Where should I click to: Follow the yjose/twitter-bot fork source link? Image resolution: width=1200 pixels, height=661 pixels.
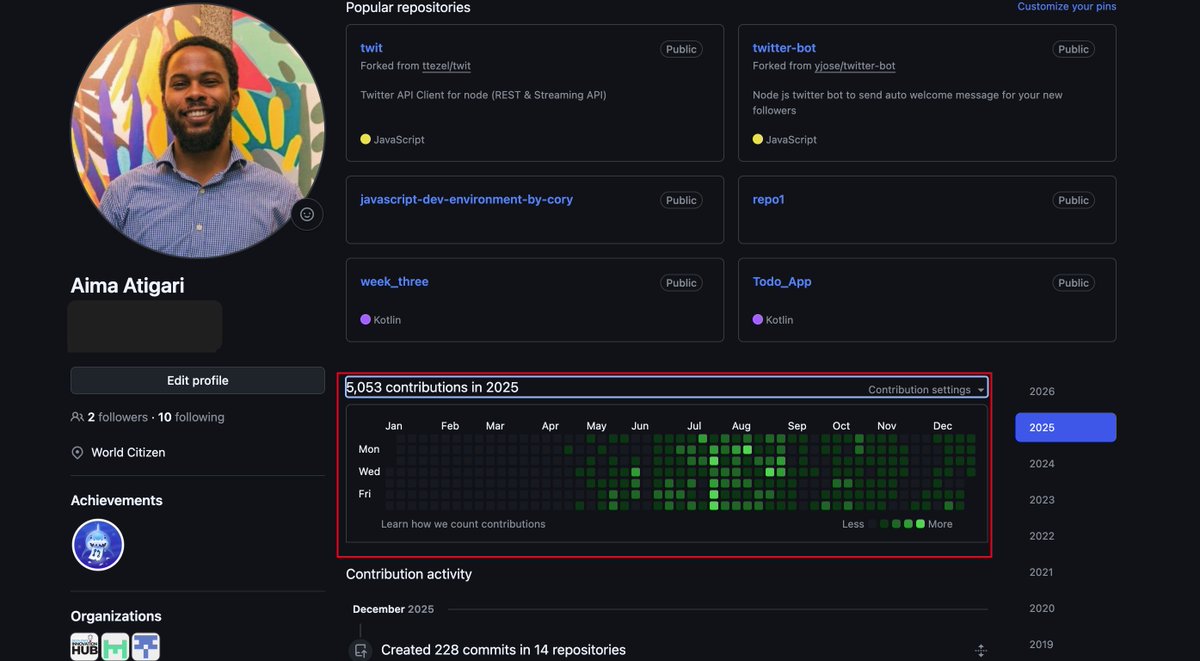[855, 66]
